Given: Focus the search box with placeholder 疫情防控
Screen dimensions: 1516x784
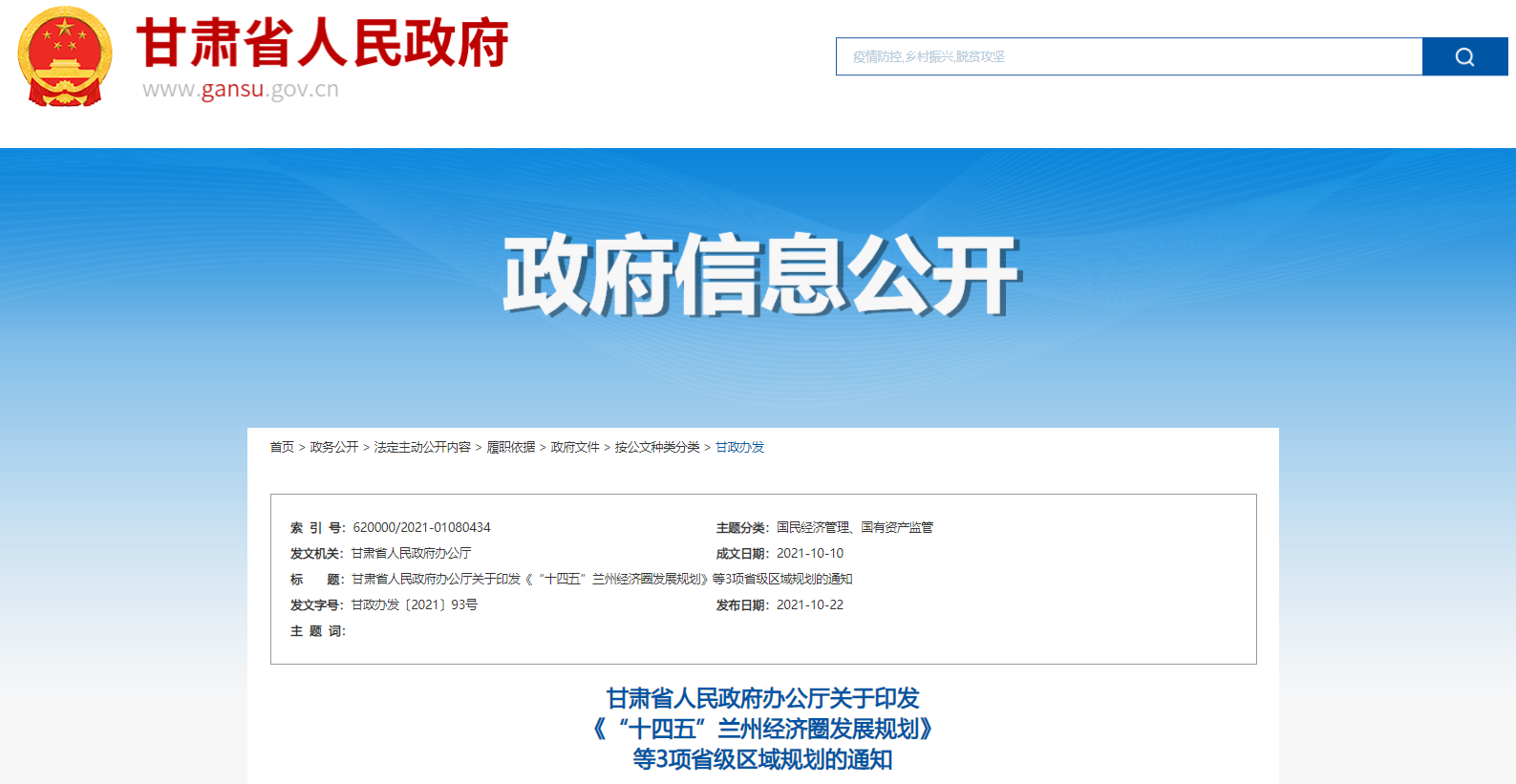Looking at the screenshot, I should coord(1127,56).
